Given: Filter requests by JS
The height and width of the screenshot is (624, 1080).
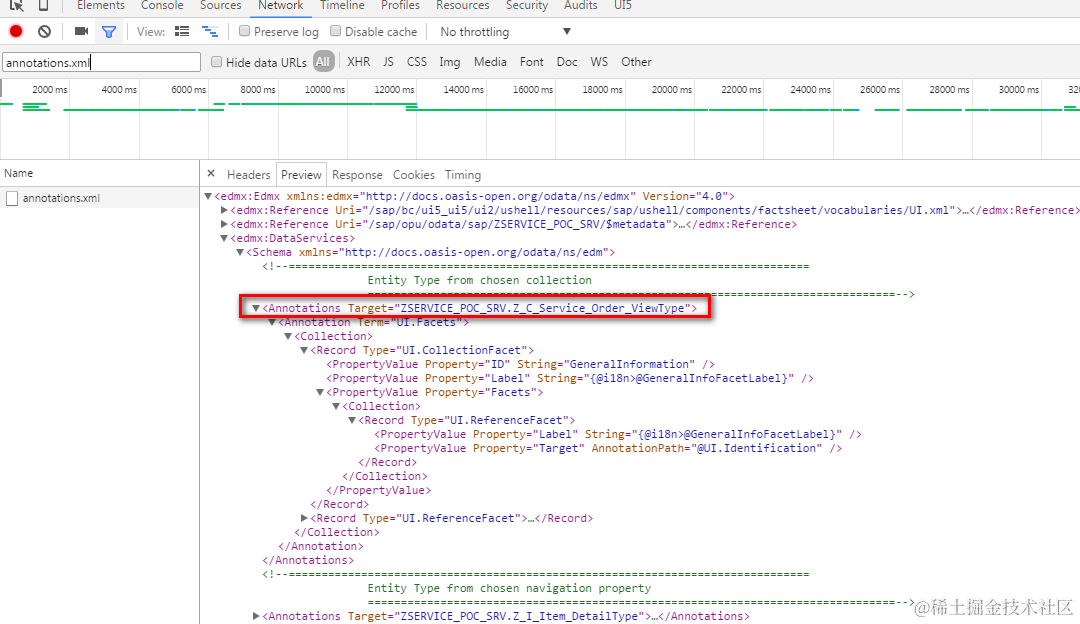Looking at the screenshot, I should point(388,62).
